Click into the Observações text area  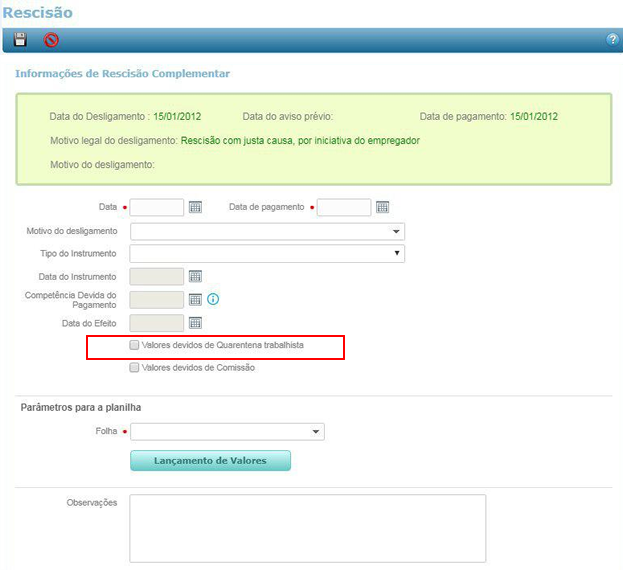307,528
